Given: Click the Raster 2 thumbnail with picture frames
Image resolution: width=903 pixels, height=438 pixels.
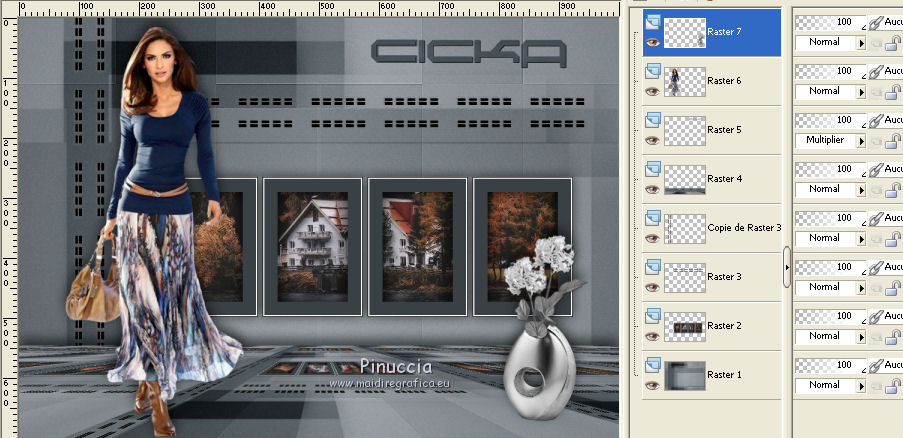Looking at the screenshot, I should click(685, 326).
